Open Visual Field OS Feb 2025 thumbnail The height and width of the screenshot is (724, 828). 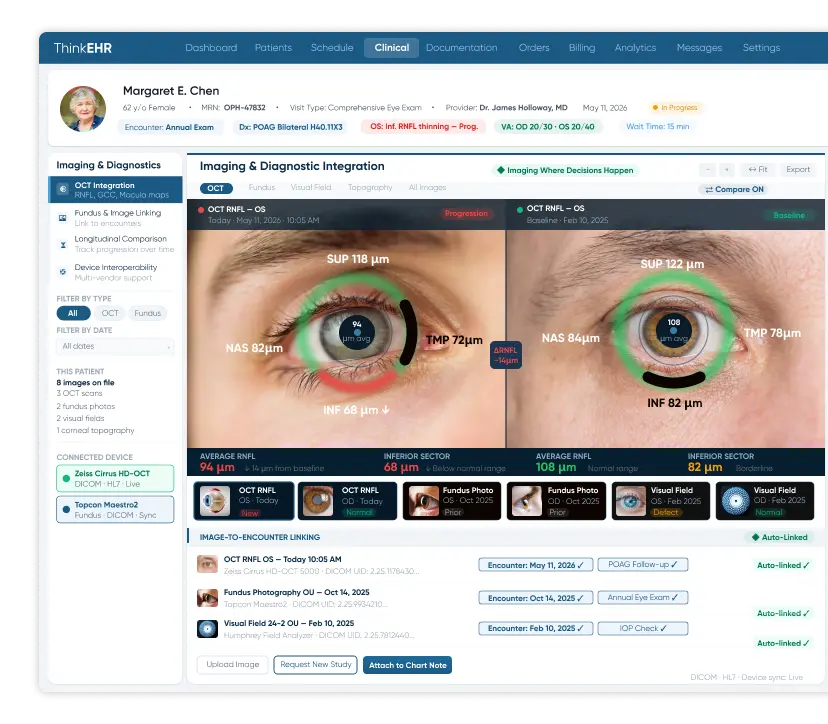coord(661,501)
